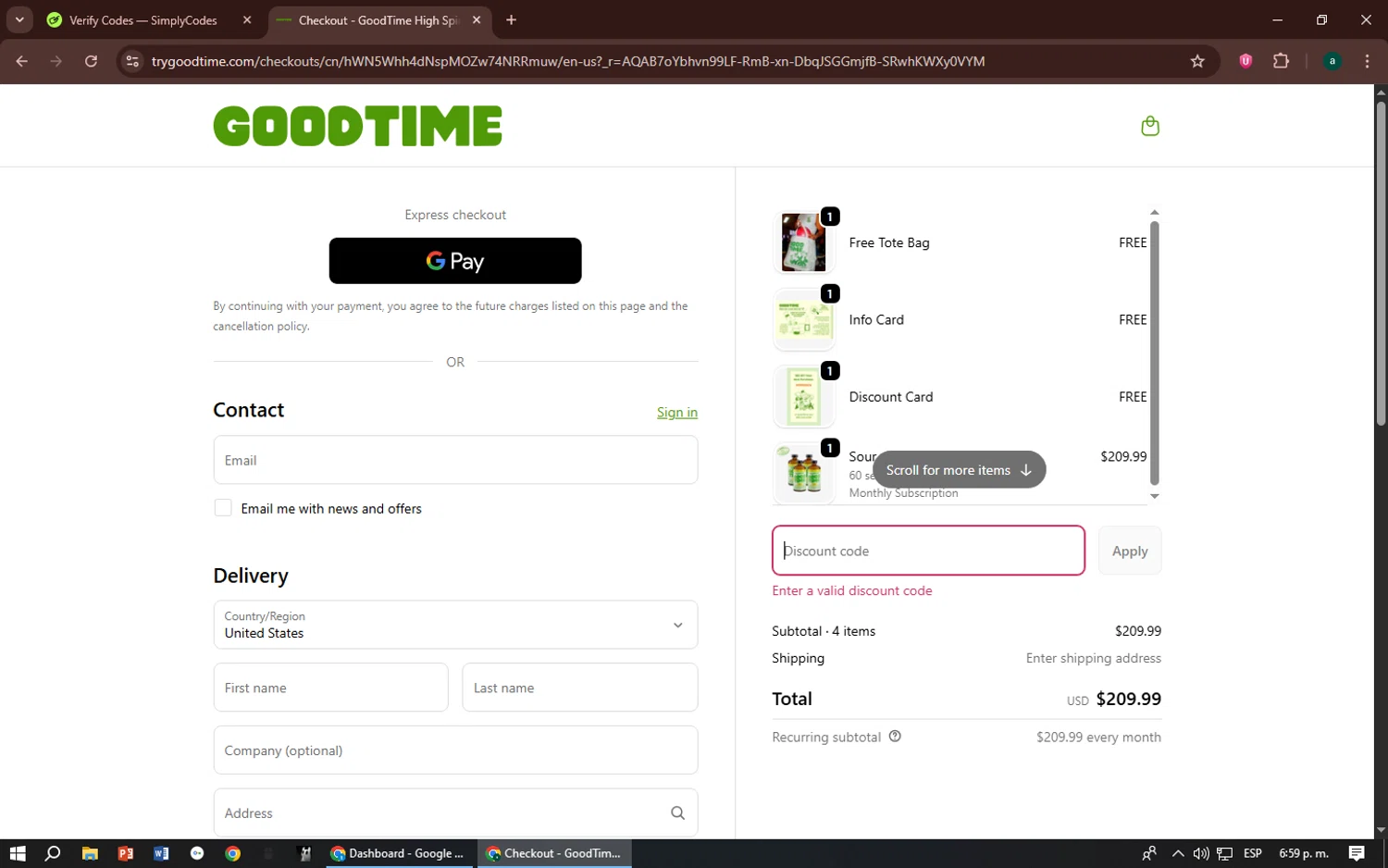1388x868 pixels.
Task: Click the First name field
Action: point(330,688)
